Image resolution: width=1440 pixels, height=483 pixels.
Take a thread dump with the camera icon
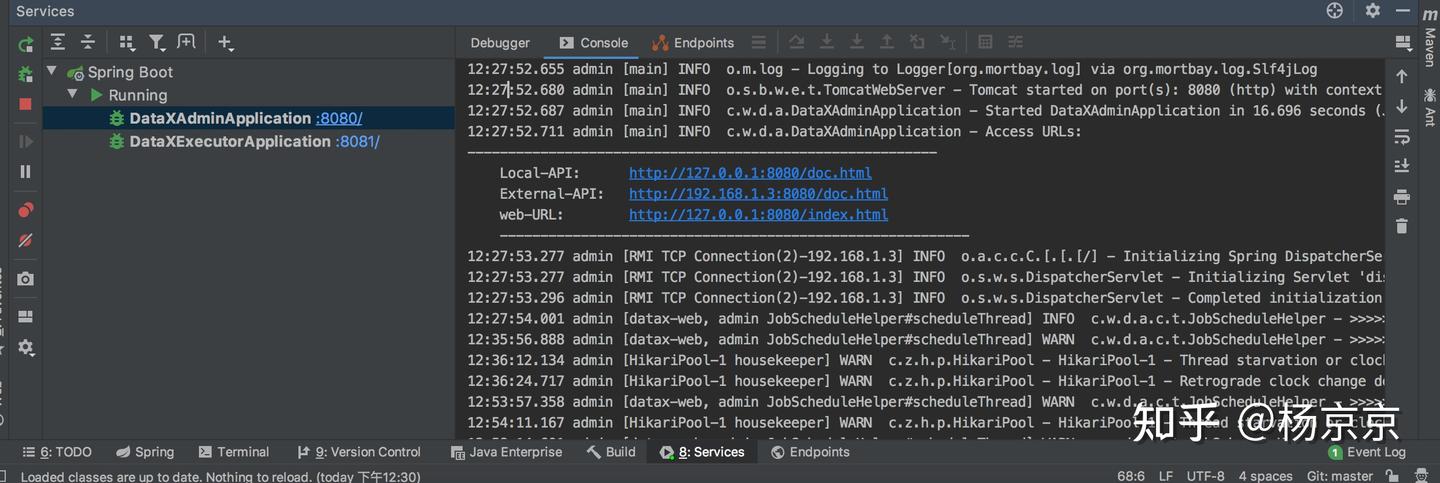(26, 279)
